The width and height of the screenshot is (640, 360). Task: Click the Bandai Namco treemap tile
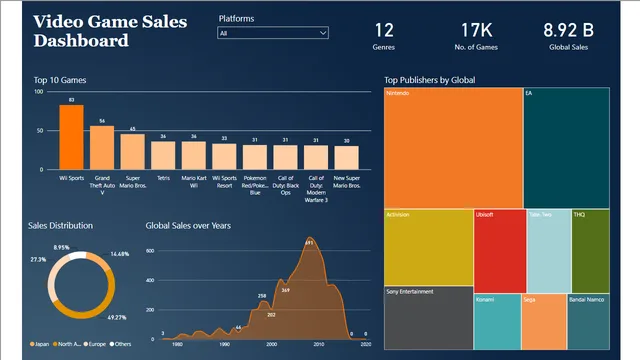click(x=589, y=322)
